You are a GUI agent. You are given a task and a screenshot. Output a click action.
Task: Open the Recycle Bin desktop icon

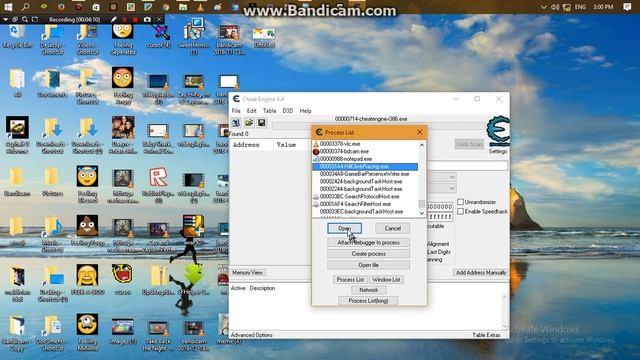pos(17,36)
